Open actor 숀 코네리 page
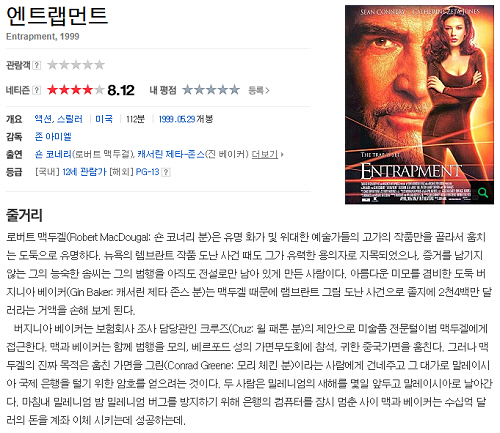500x433 pixels. pyautogui.click(x=53, y=154)
